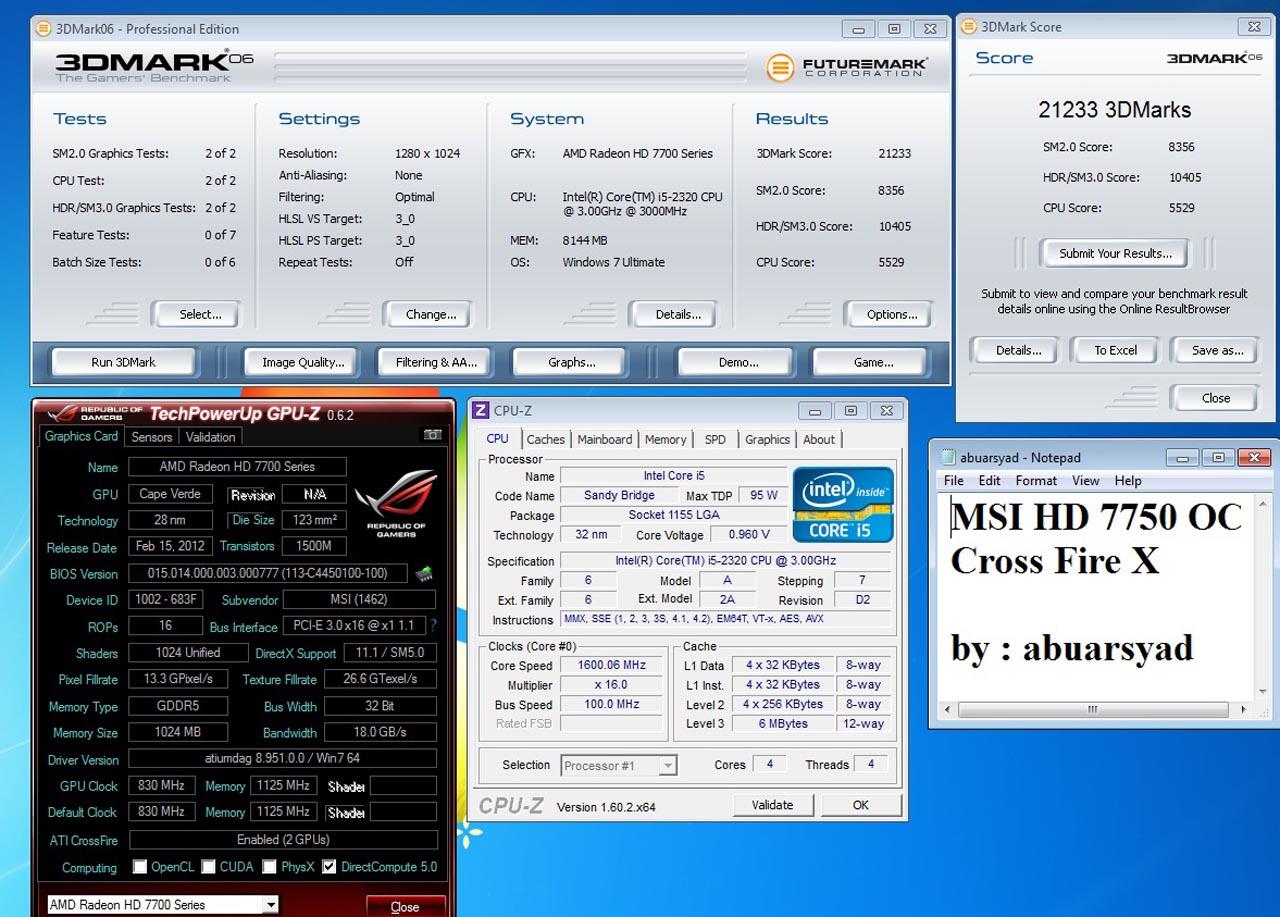Click the Futuremark Corporation logo
This screenshot has width=1280, height=917.
coord(847,67)
